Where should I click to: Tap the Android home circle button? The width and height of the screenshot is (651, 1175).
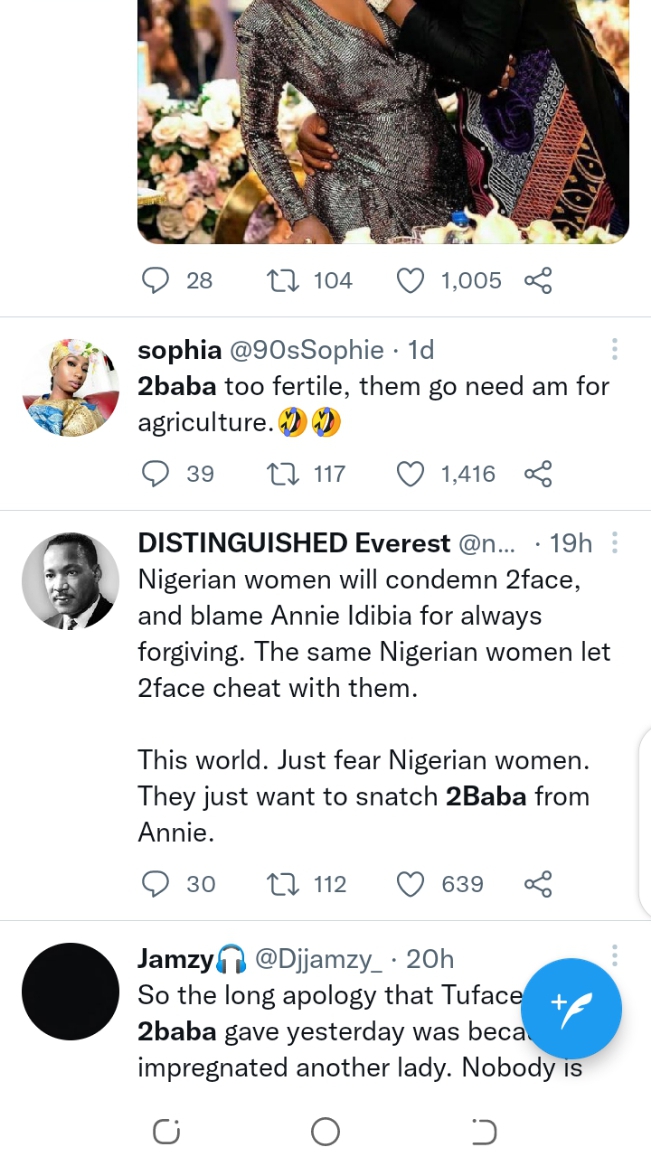tap(325, 1132)
